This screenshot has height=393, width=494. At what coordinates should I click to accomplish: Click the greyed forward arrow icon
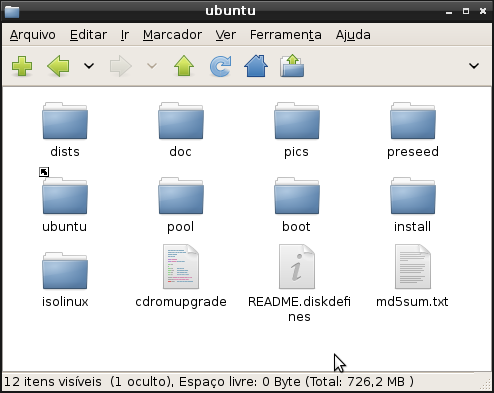click(x=121, y=66)
